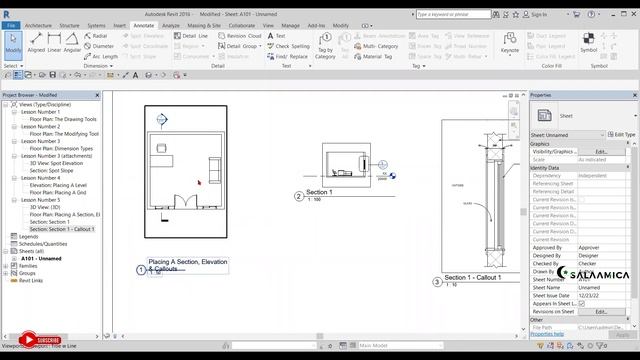Save project from quick access toolbar
This screenshot has width=640, height=360.
pos(53,75)
